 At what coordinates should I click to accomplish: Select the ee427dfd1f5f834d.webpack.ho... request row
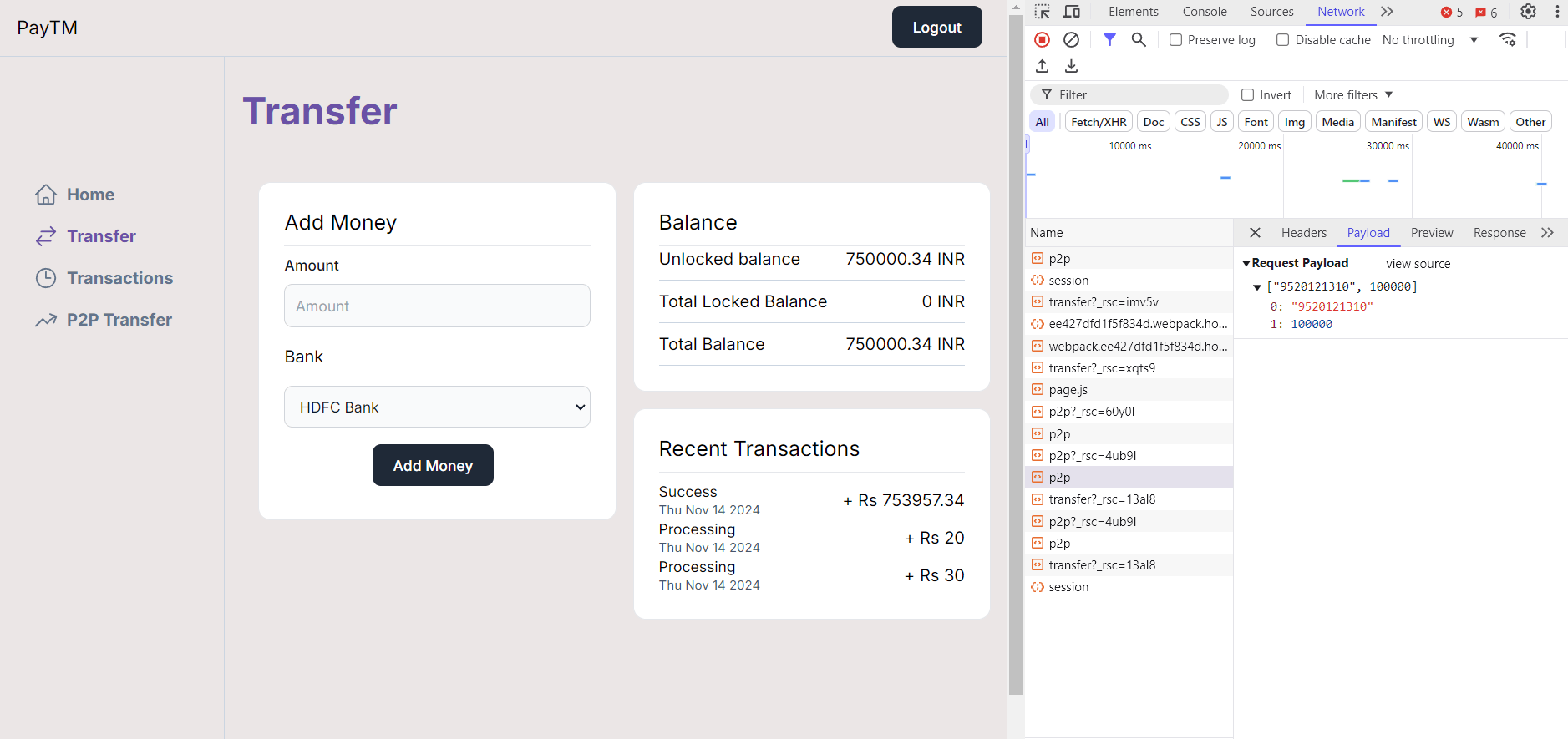tap(1129, 324)
